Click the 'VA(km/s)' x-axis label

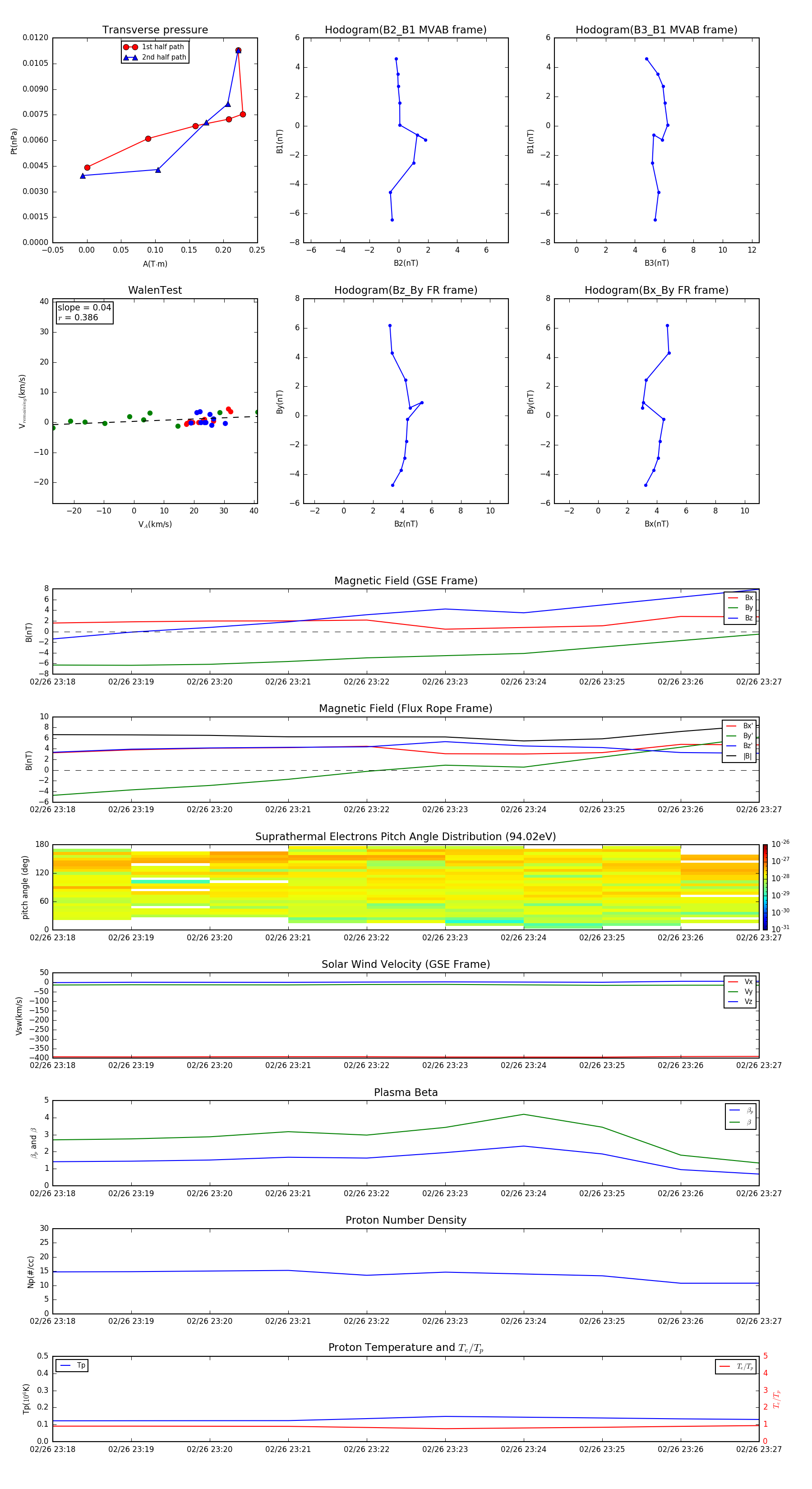pos(155,524)
